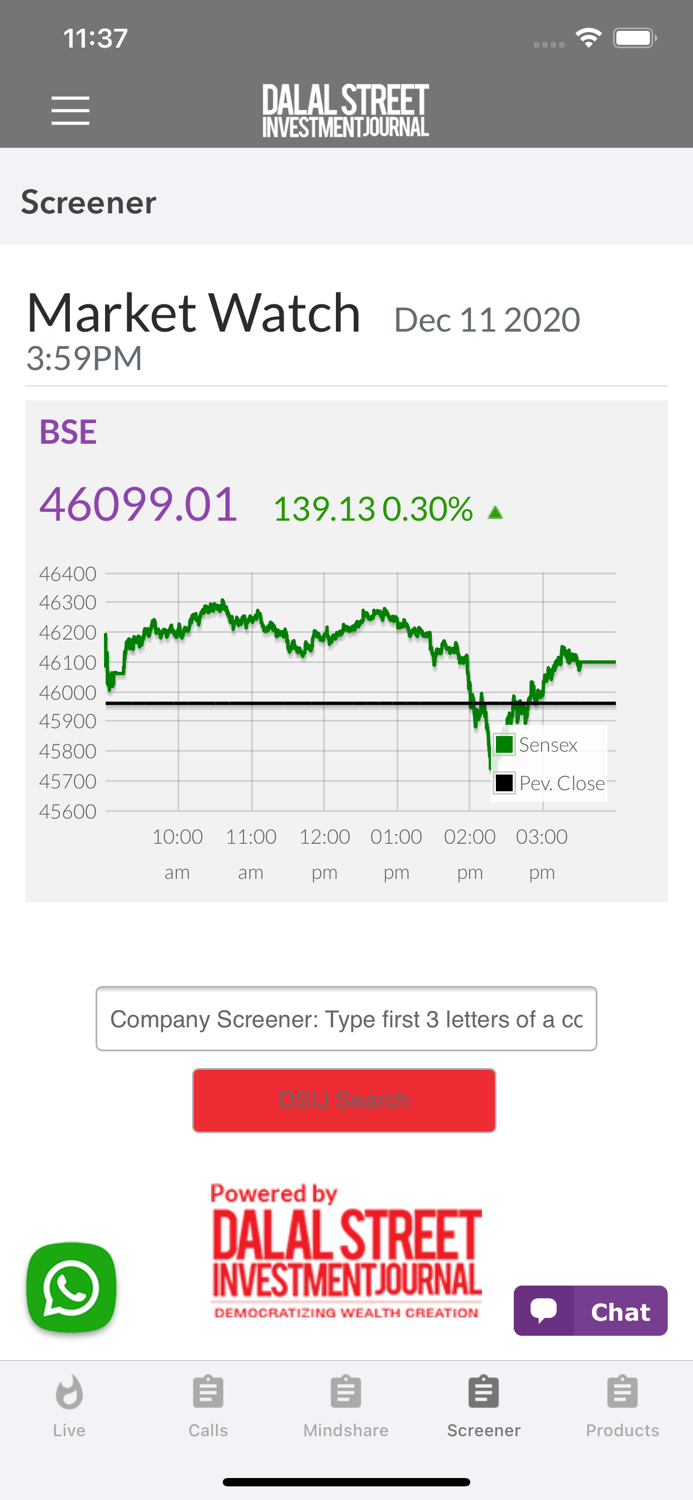Click the Company Screener input field
Viewport: 693px width, 1500px height.
345,1018
